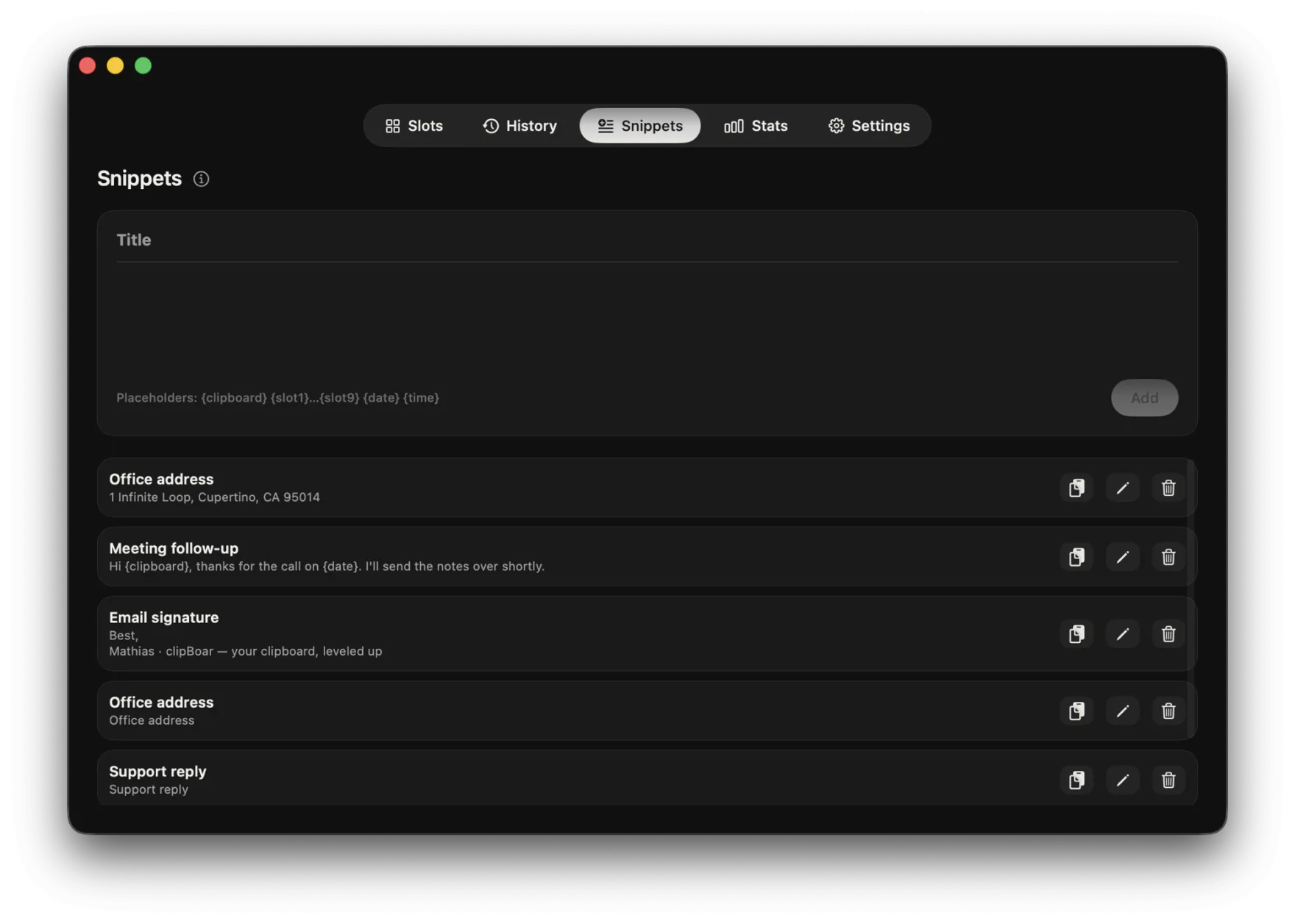Open the Slots tab
Screen dimensions: 1295x924
pyautogui.click(x=414, y=126)
